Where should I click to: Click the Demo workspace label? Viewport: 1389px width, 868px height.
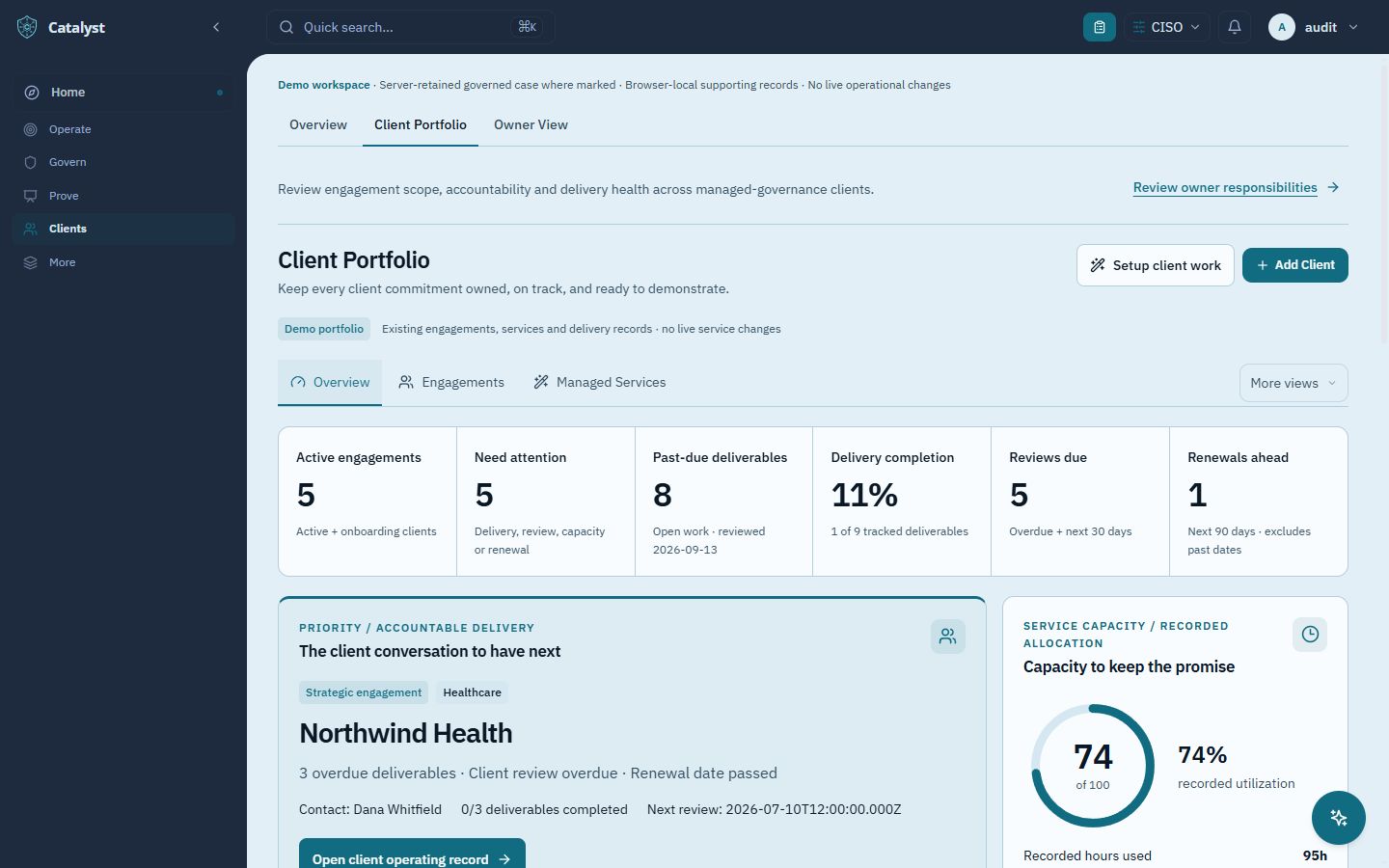pyautogui.click(x=324, y=85)
